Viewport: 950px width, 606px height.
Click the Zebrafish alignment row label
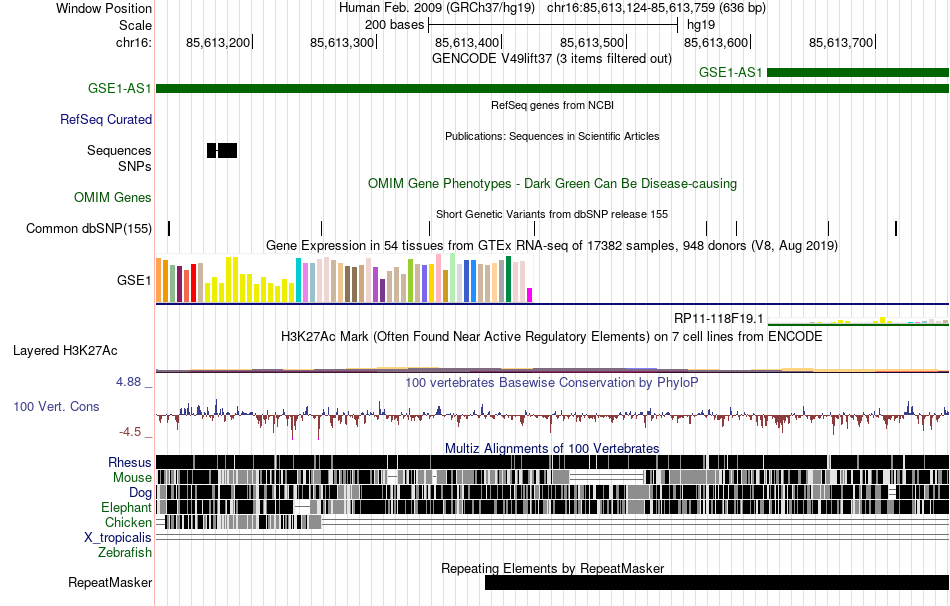tap(125, 553)
